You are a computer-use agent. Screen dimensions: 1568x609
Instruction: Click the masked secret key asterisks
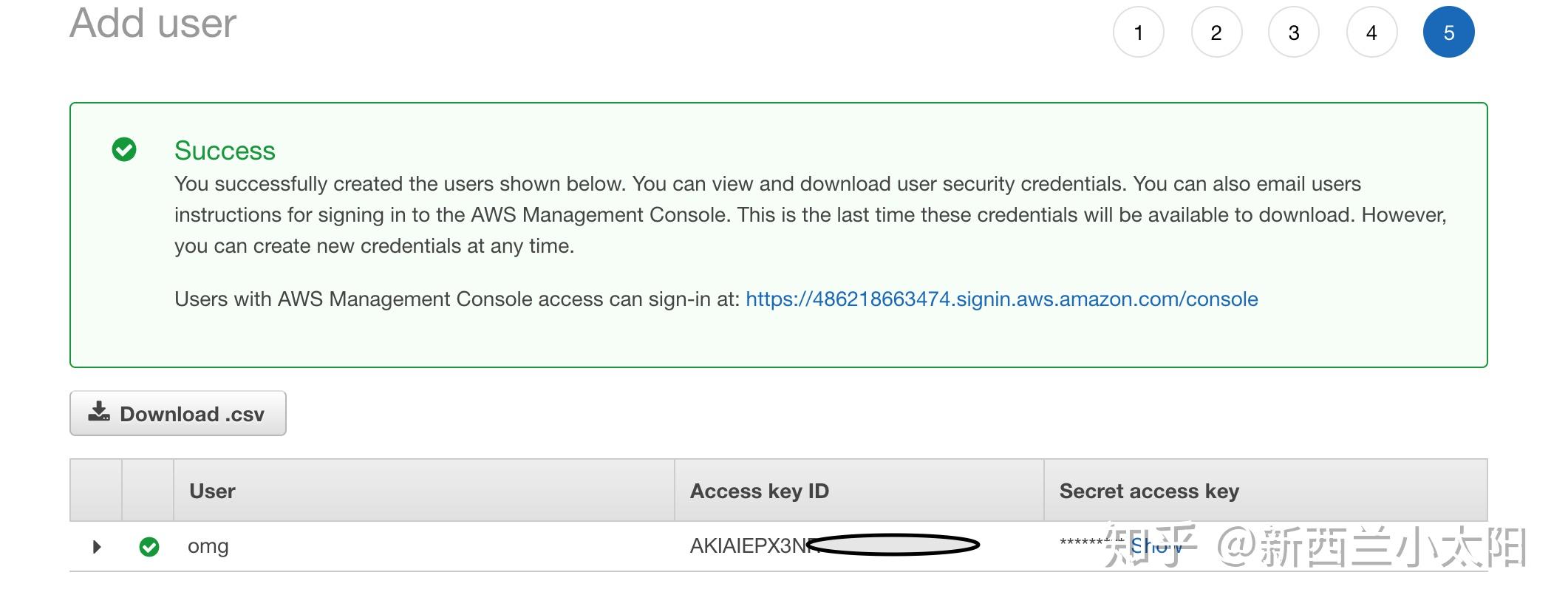1092,544
